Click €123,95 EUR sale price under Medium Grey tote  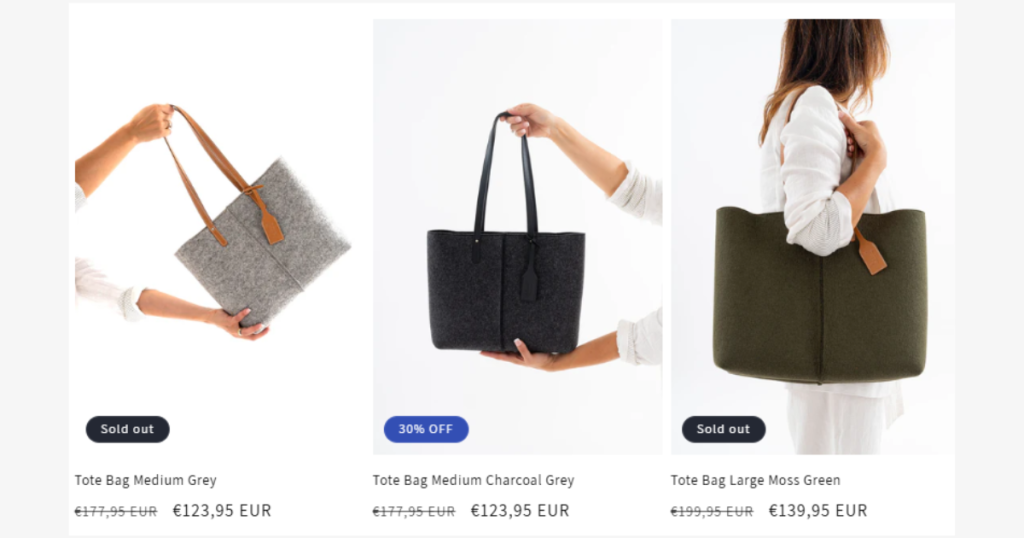click(222, 511)
